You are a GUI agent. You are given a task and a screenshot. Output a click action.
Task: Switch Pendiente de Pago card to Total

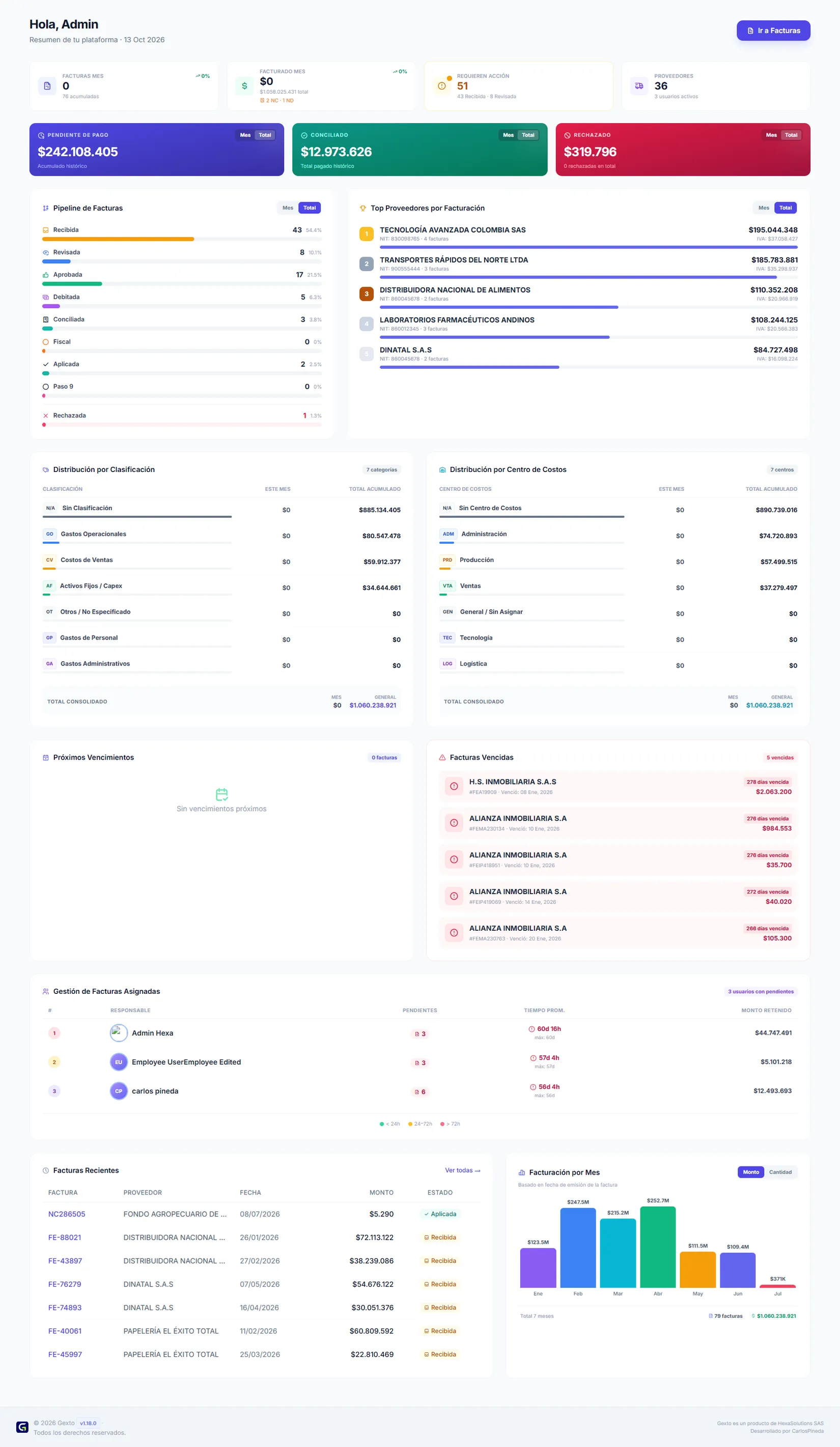[265, 135]
